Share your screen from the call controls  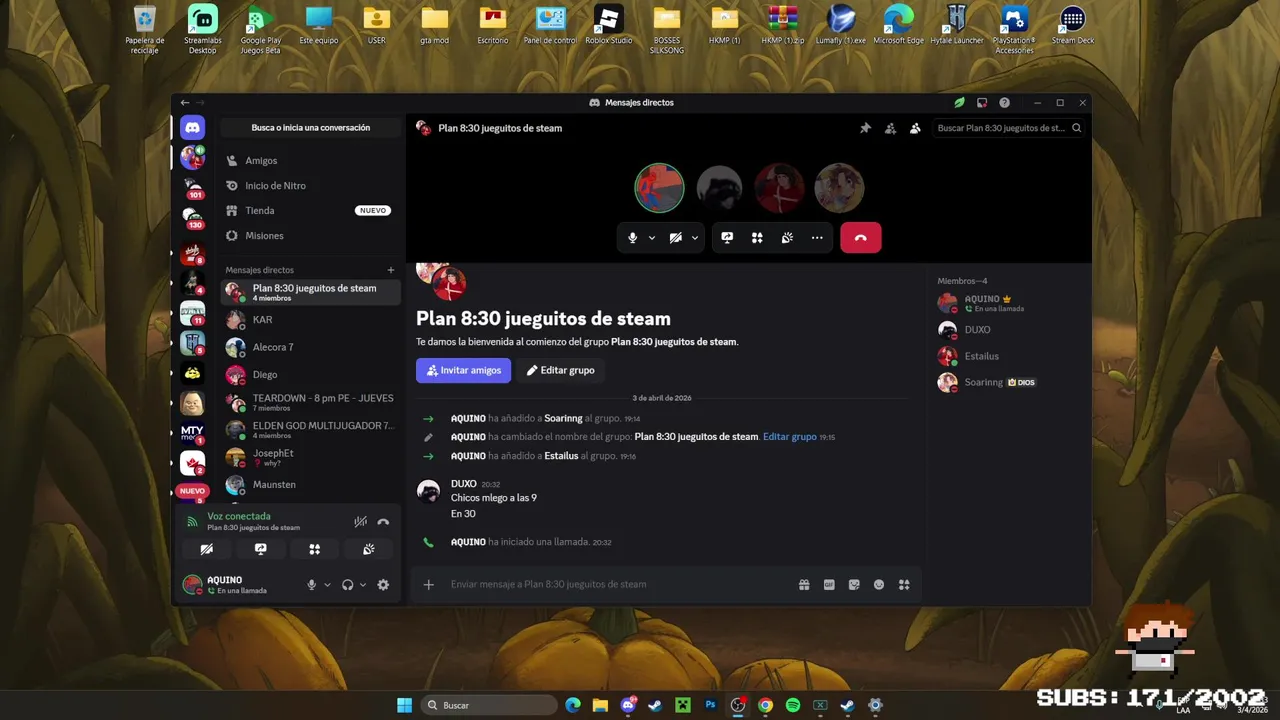(727, 237)
